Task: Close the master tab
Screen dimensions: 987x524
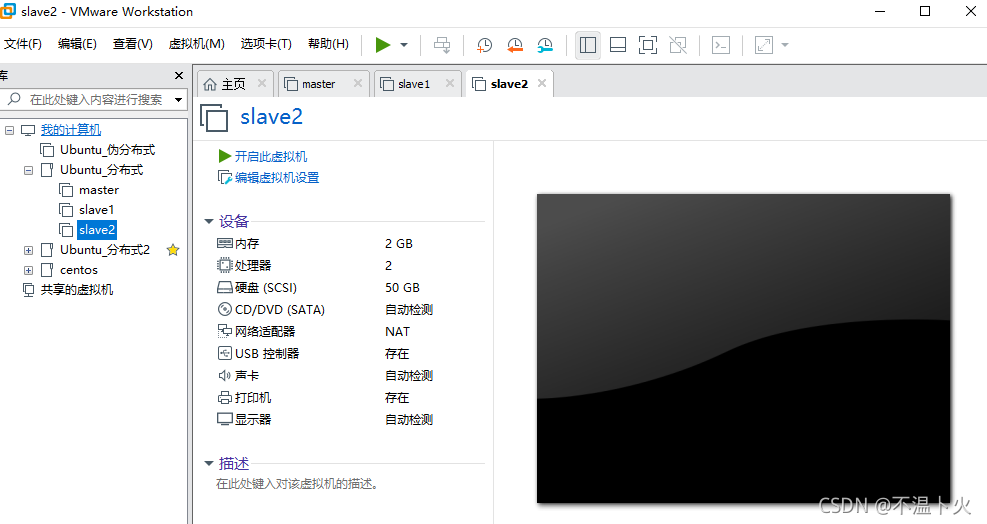Action: [x=358, y=83]
